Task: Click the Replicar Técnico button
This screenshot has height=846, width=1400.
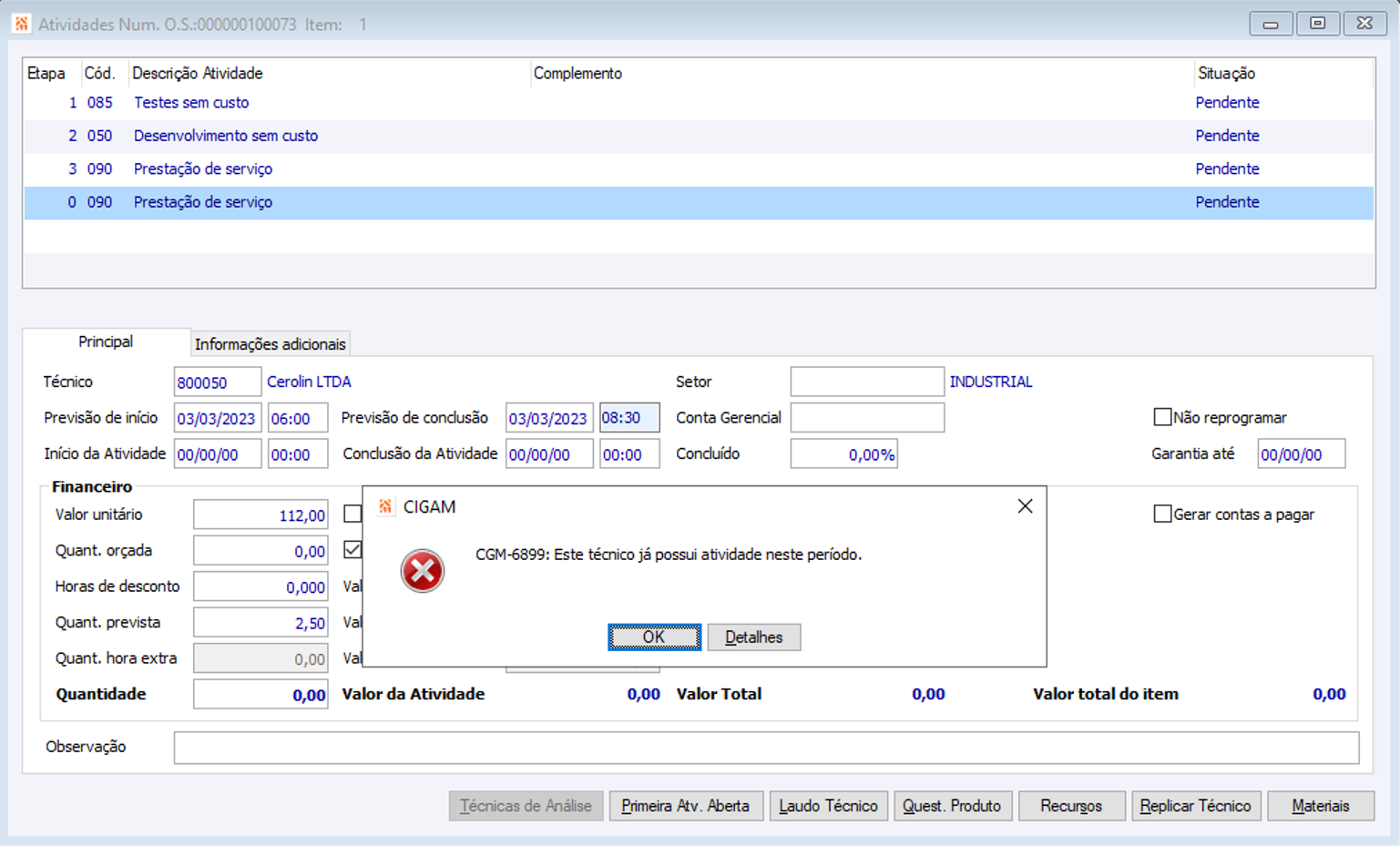Action: point(1196,806)
